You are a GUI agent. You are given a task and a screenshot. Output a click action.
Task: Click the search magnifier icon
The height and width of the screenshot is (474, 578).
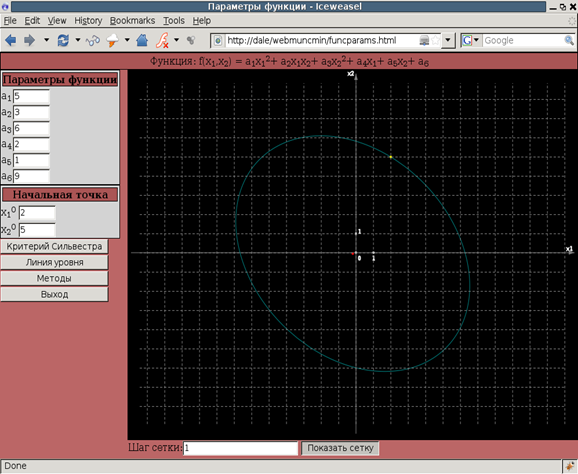tap(569, 40)
